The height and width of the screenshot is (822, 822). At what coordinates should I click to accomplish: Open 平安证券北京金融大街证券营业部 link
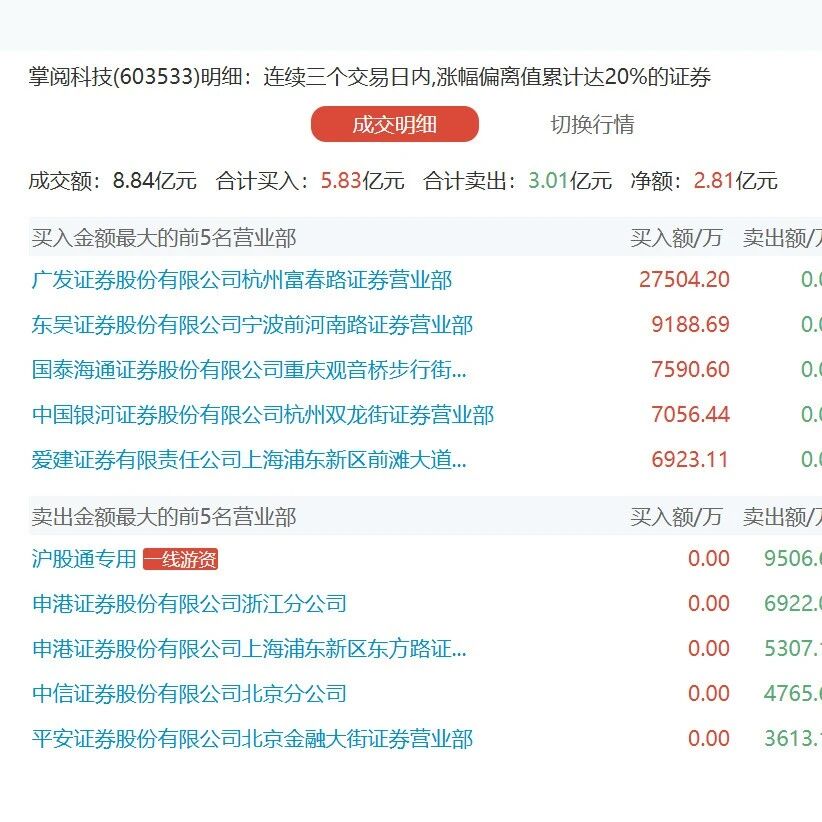click(x=252, y=739)
